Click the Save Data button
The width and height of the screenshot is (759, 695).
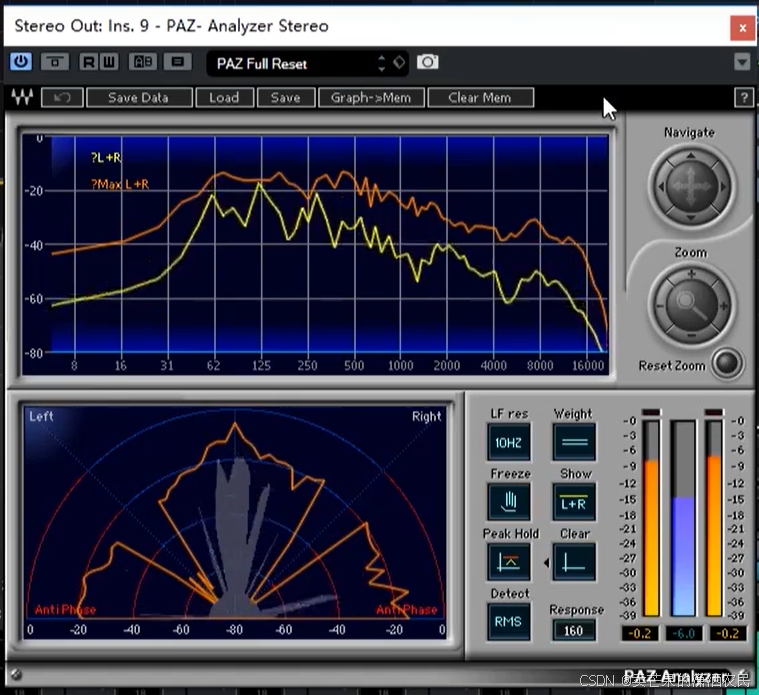(x=139, y=98)
